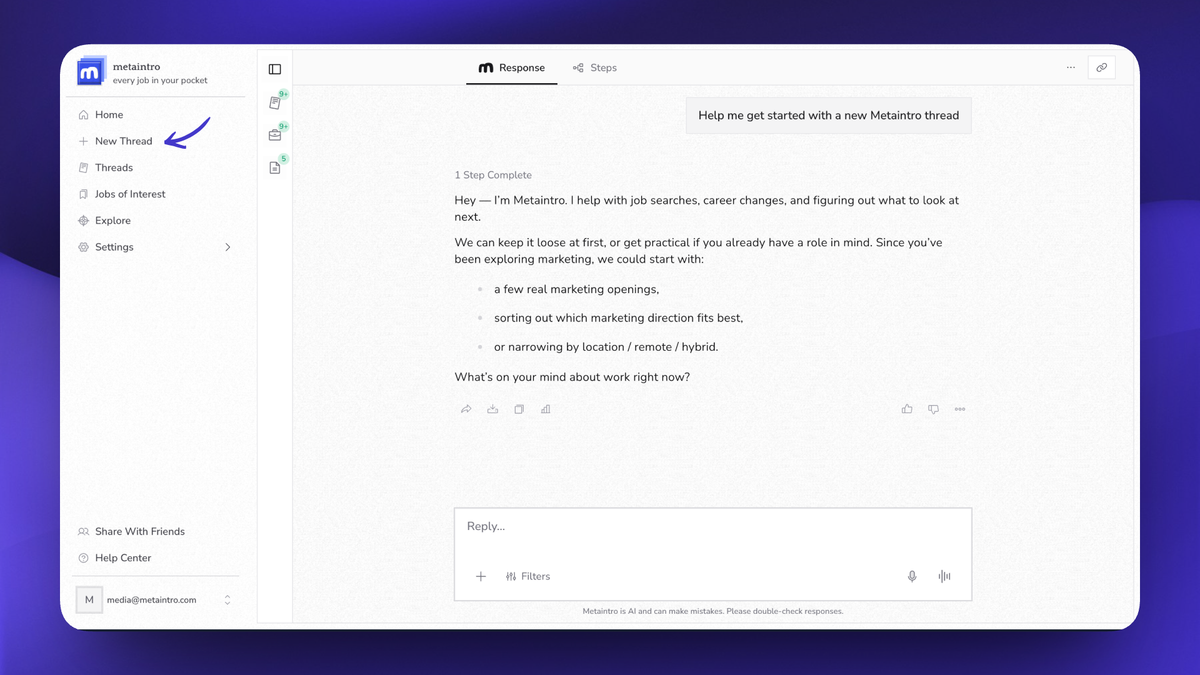The width and height of the screenshot is (1200, 675).
Task: Open the document icon with badge 5
Action: [275, 168]
